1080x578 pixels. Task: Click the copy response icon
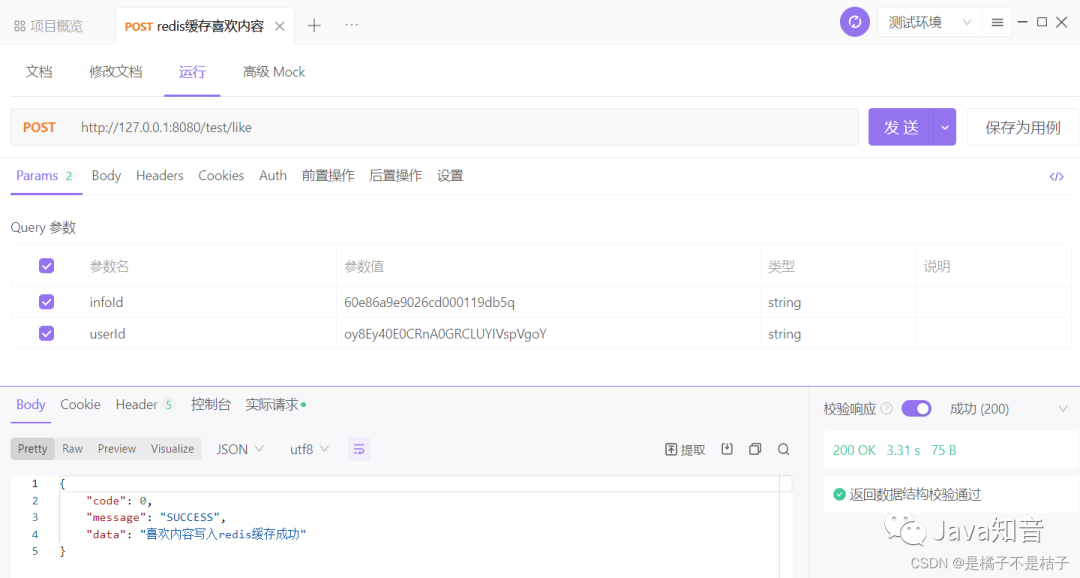pyautogui.click(x=755, y=449)
